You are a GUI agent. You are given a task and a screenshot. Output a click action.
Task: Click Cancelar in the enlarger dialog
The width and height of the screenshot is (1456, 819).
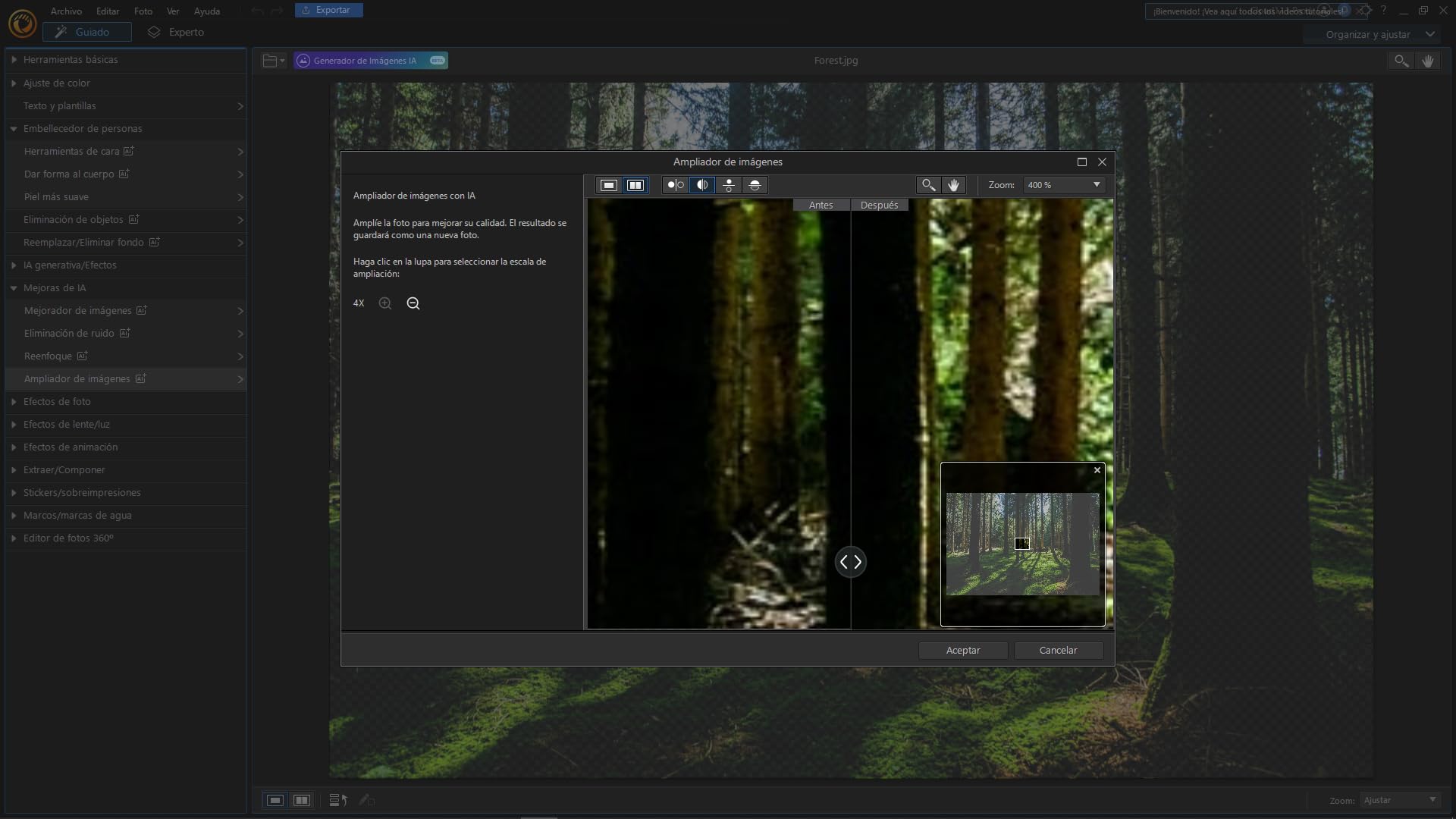point(1058,650)
